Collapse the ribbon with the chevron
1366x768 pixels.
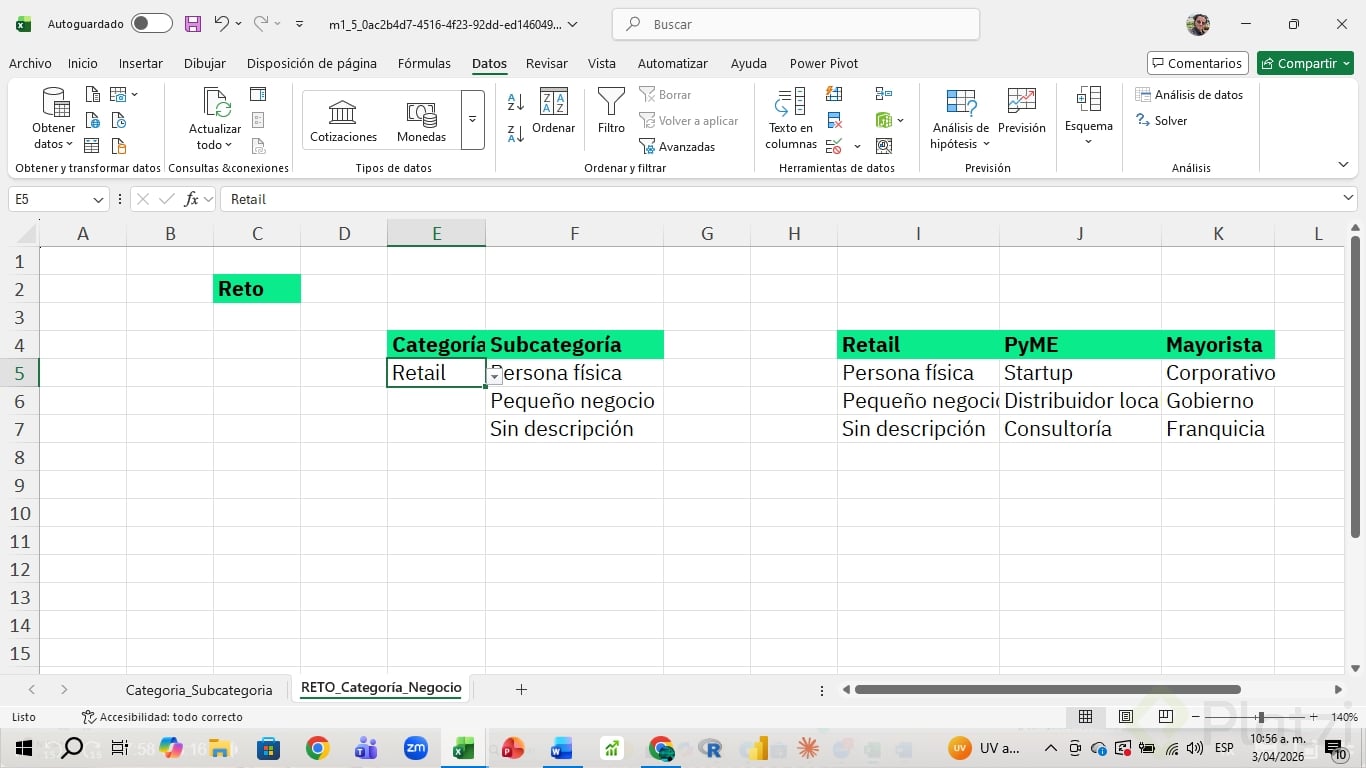point(1343,164)
